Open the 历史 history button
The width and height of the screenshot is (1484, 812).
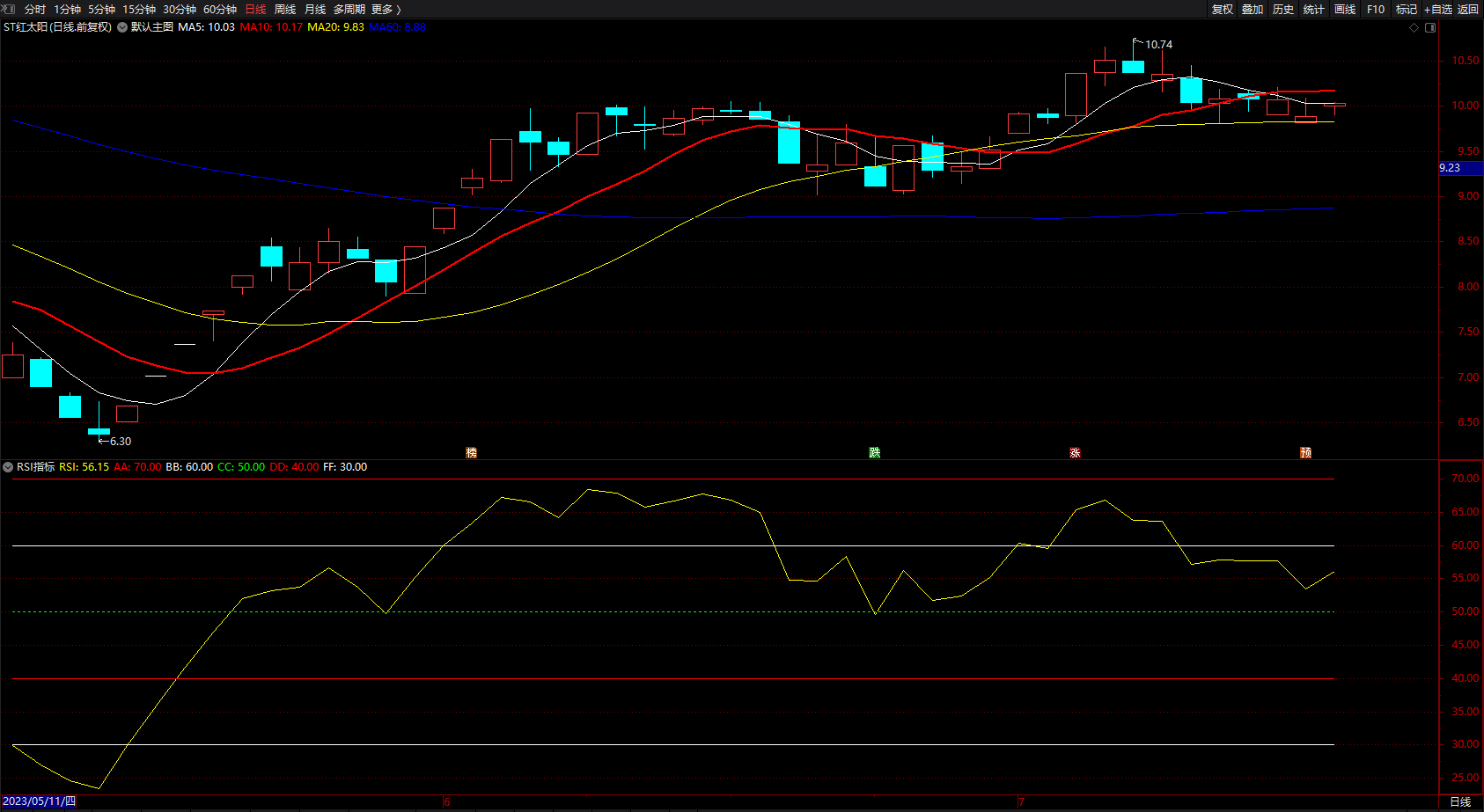coord(1283,10)
